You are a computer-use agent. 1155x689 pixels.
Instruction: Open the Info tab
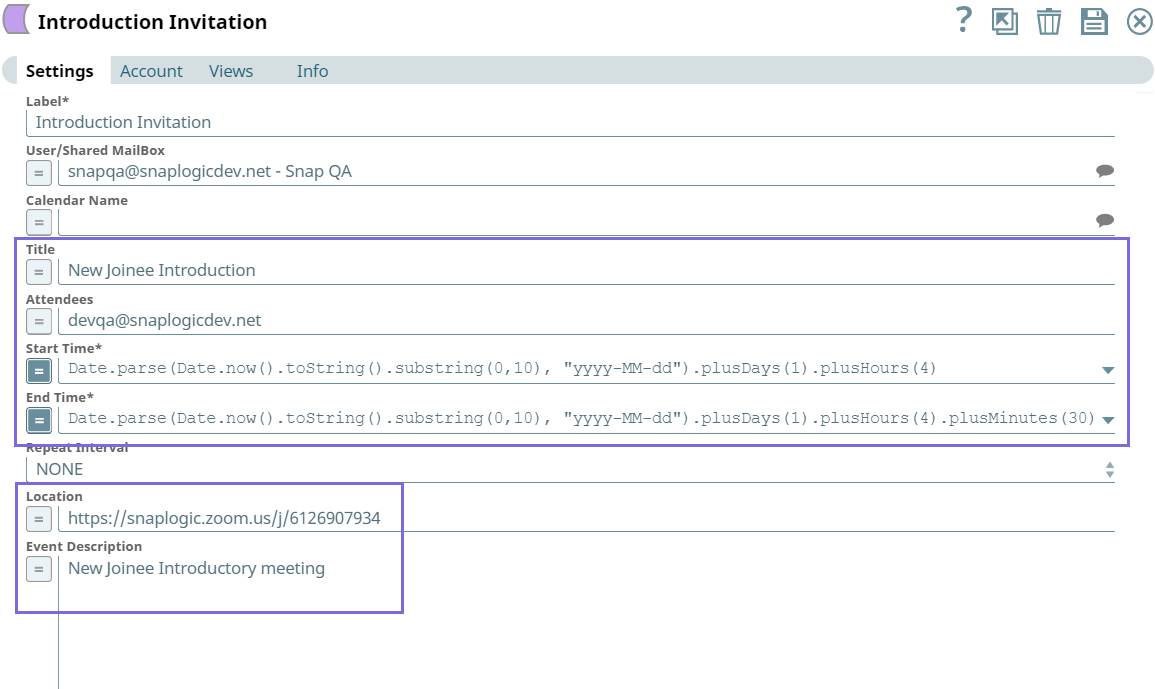[x=312, y=71]
